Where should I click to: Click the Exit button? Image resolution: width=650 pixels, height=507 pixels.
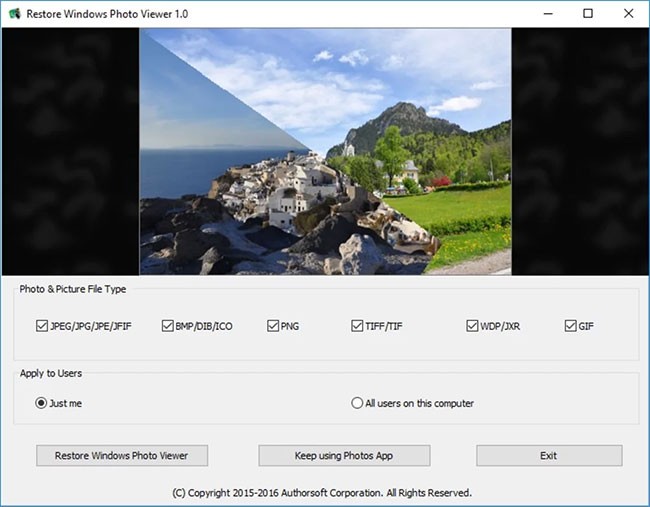[x=548, y=456]
